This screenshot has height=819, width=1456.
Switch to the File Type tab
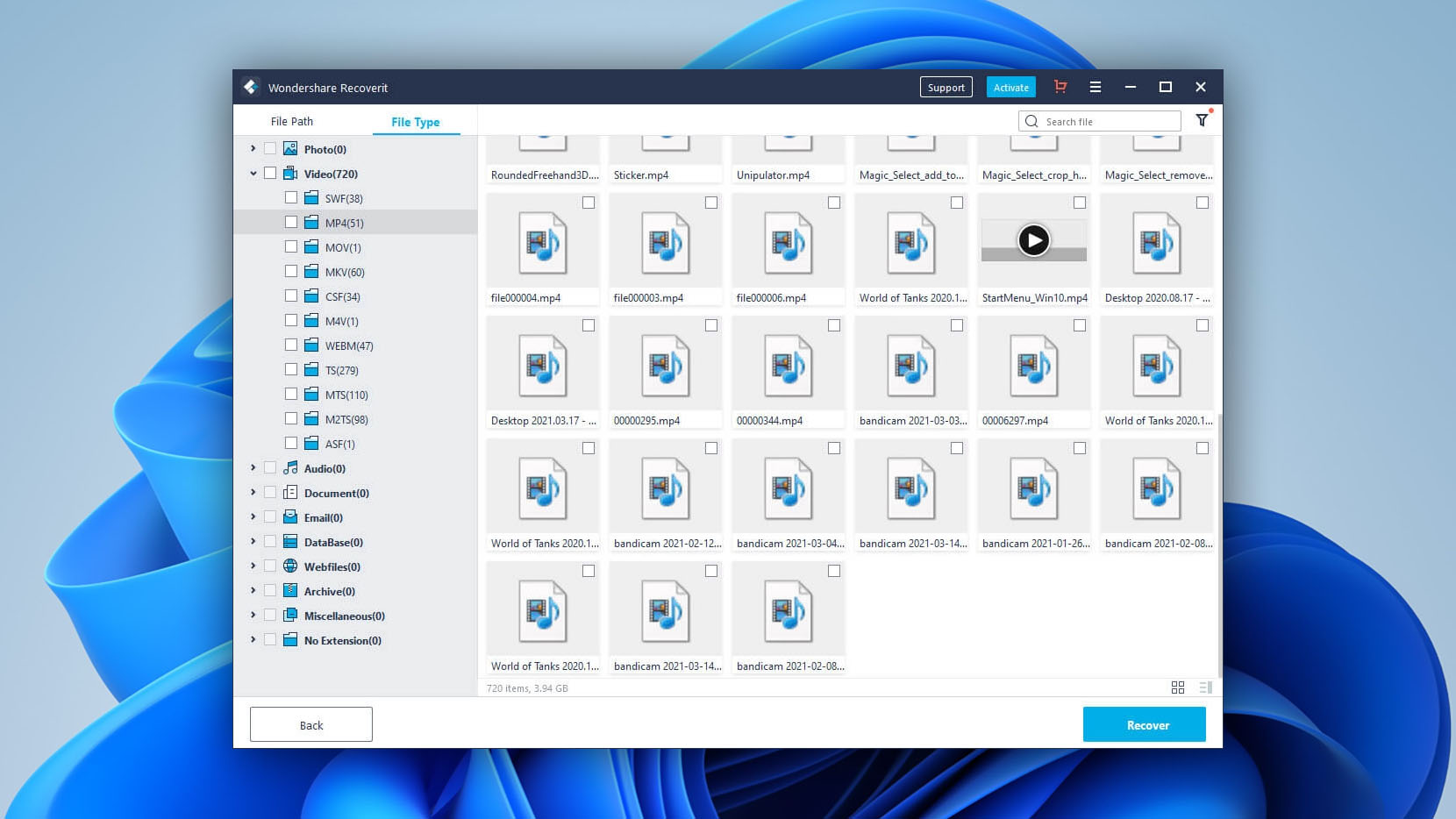coord(416,122)
